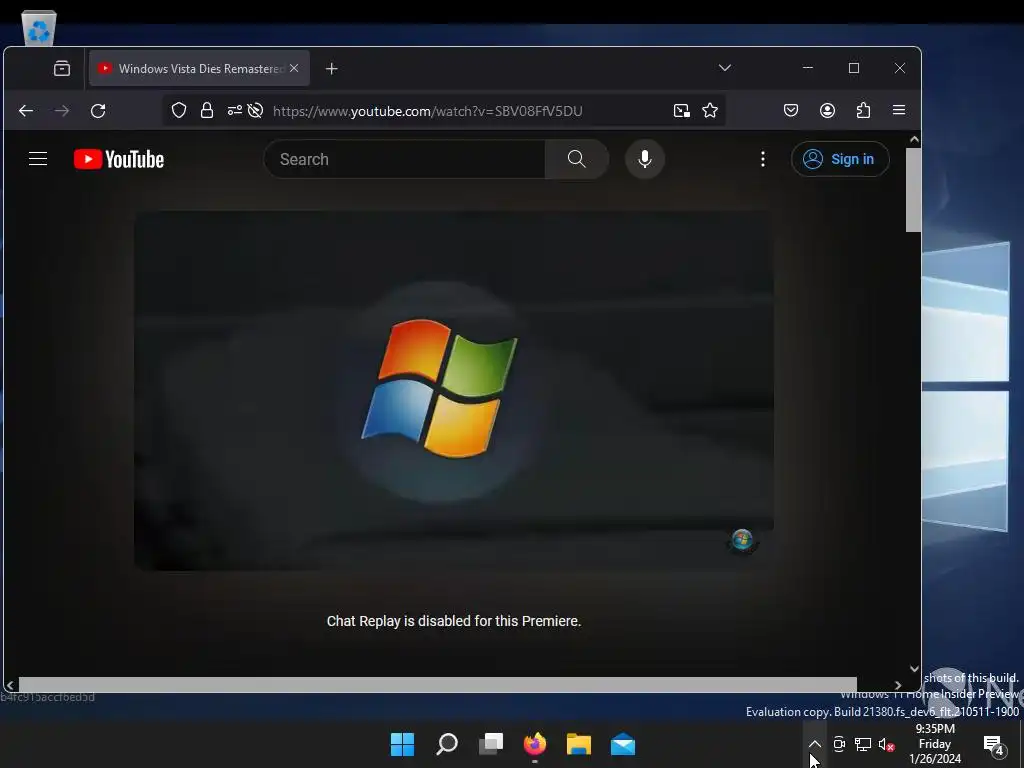This screenshot has height=768, width=1024.
Task: Bookmark this page with the star
Action: click(x=710, y=110)
